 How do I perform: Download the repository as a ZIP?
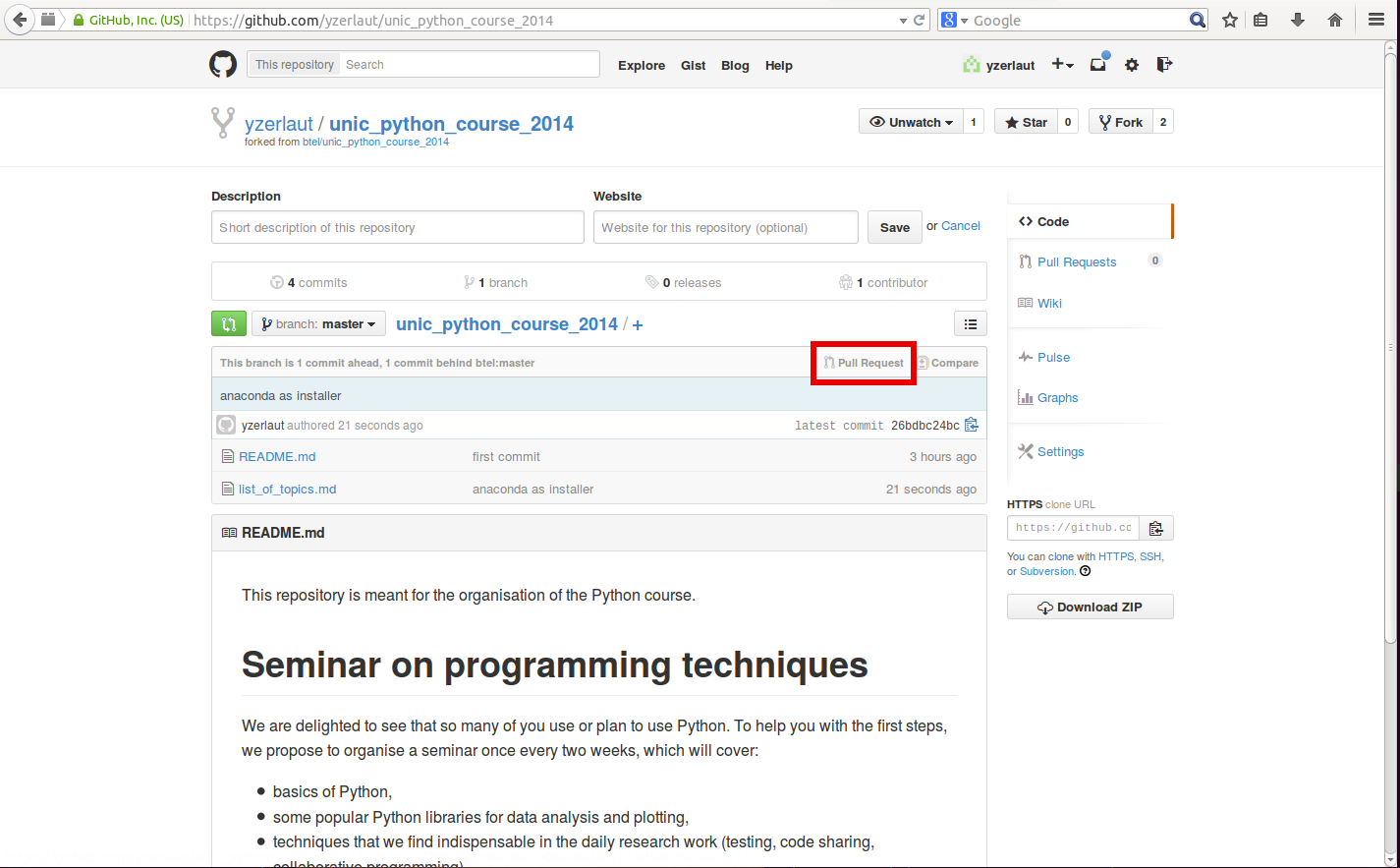tap(1090, 607)
